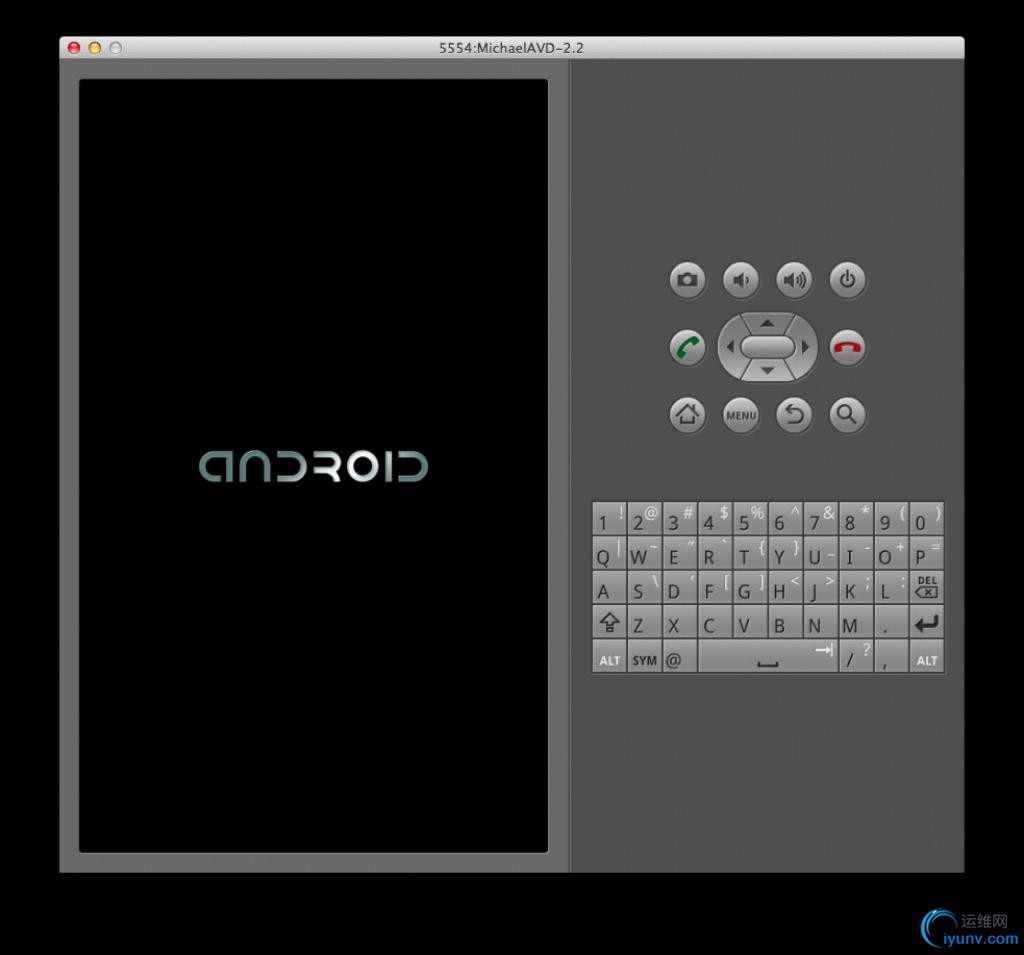Click the period key

[x=891, y=622]
